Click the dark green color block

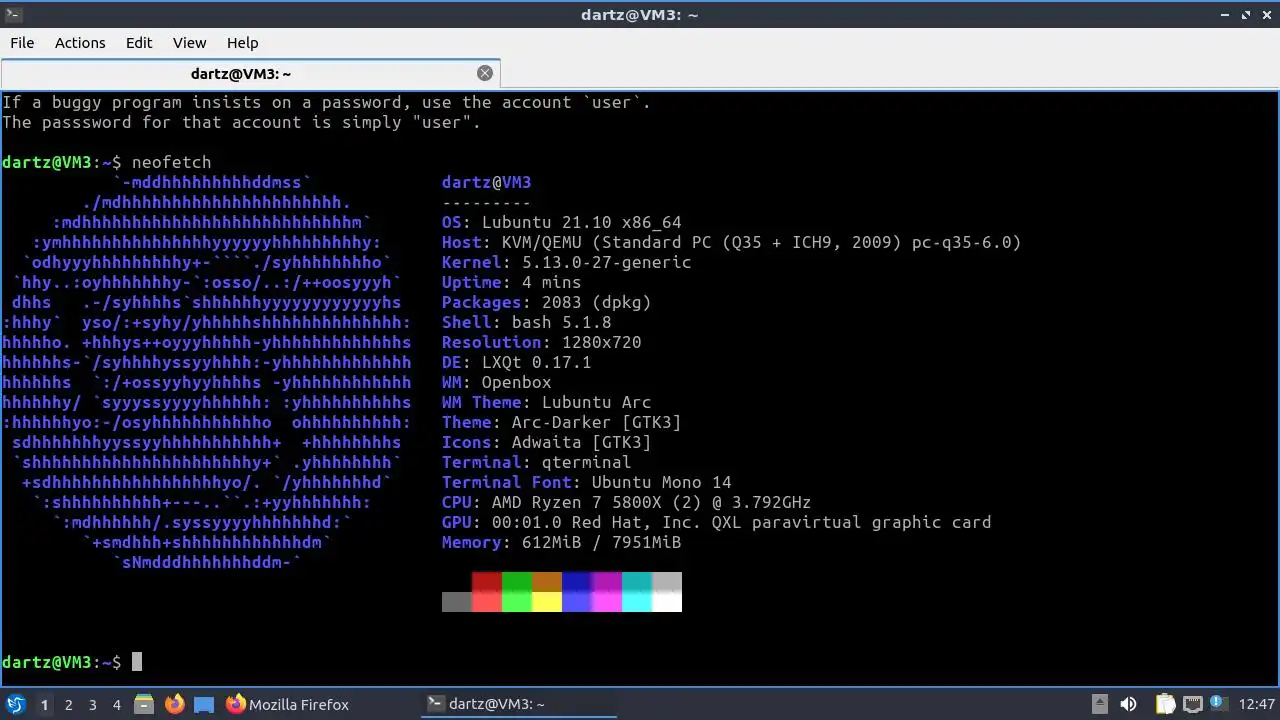[x=517, y=582]
